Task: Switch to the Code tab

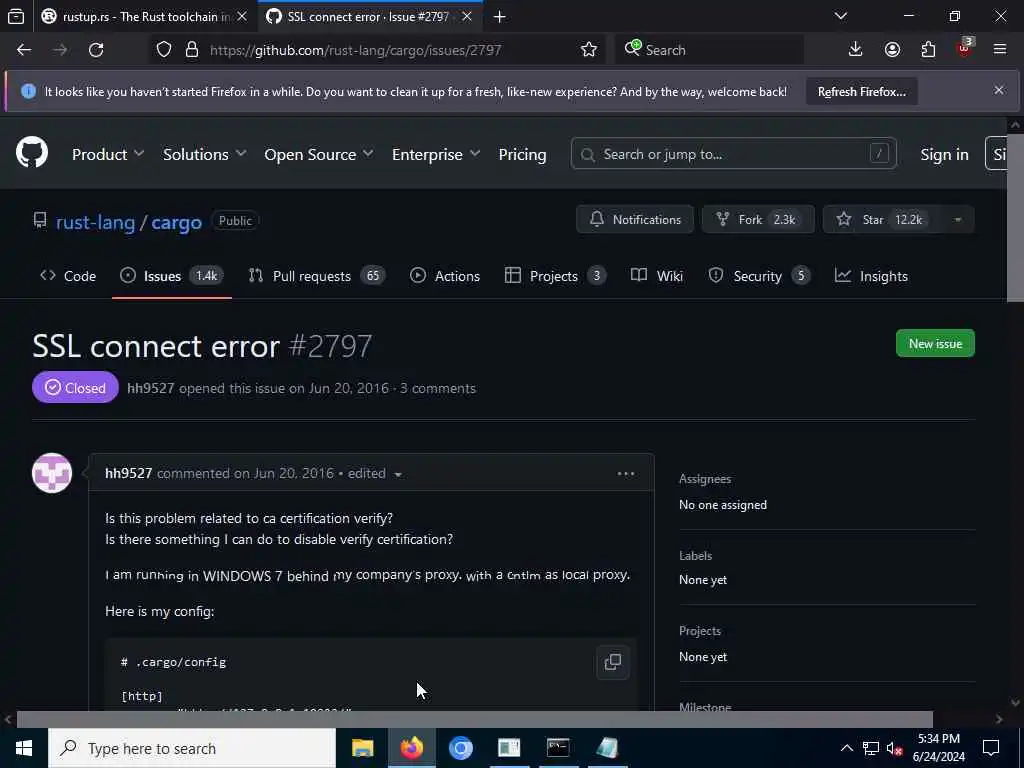Action: click(68, 276)
